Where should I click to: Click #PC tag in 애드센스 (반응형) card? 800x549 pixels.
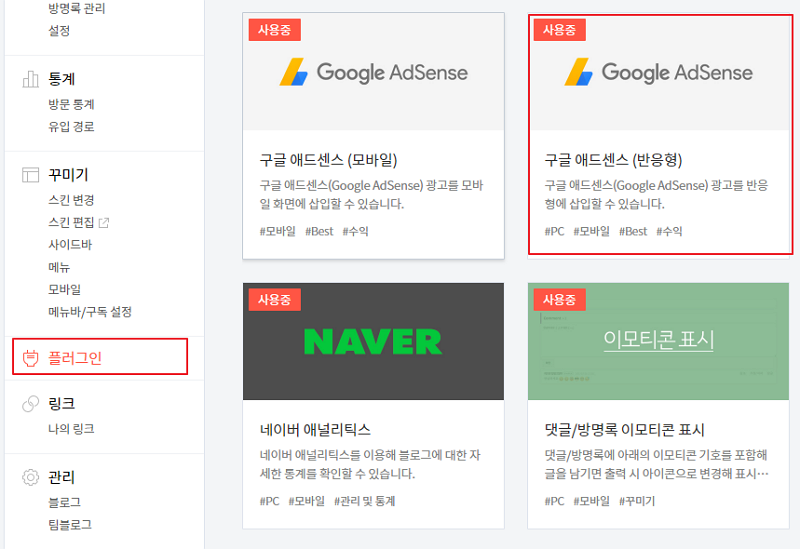click(555, 231)
